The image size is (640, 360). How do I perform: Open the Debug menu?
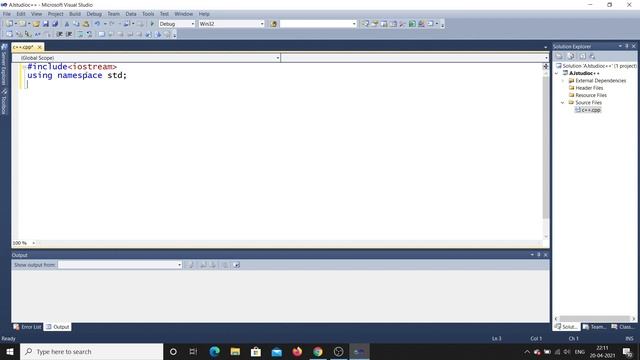tap(94, 14)
